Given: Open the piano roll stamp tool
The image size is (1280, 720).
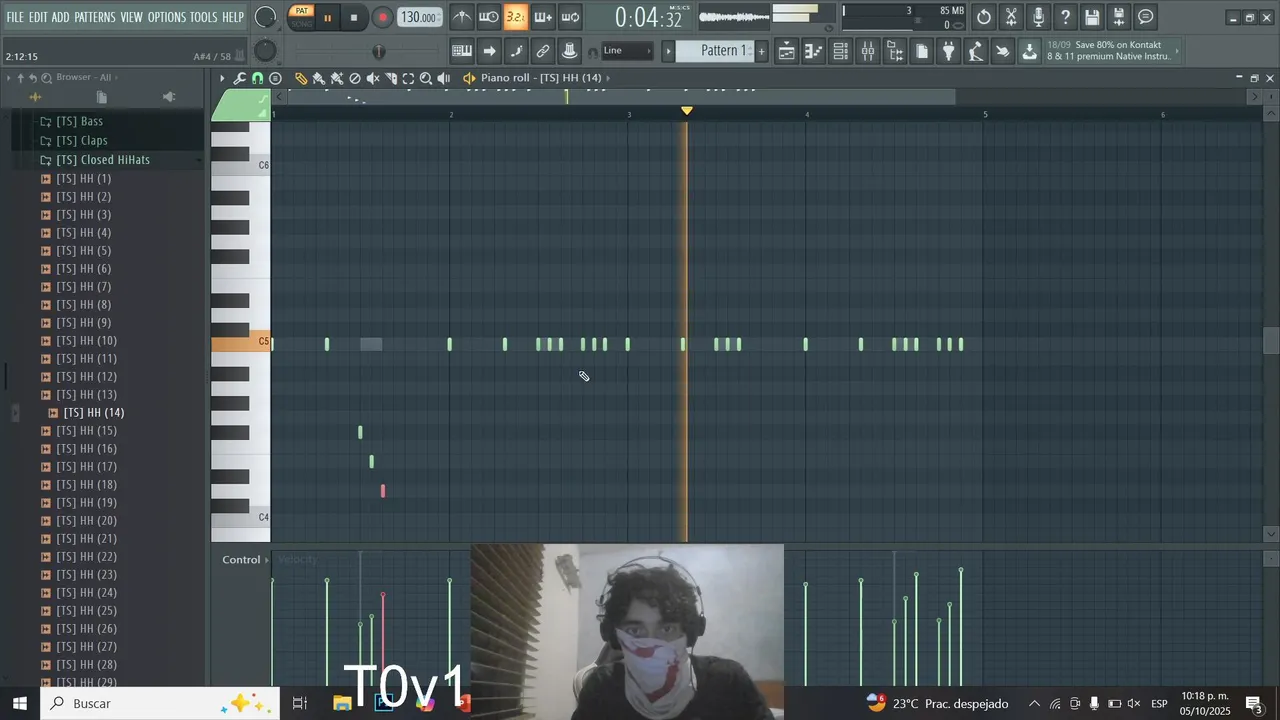Looking at the screenshot, I should 275,78.
